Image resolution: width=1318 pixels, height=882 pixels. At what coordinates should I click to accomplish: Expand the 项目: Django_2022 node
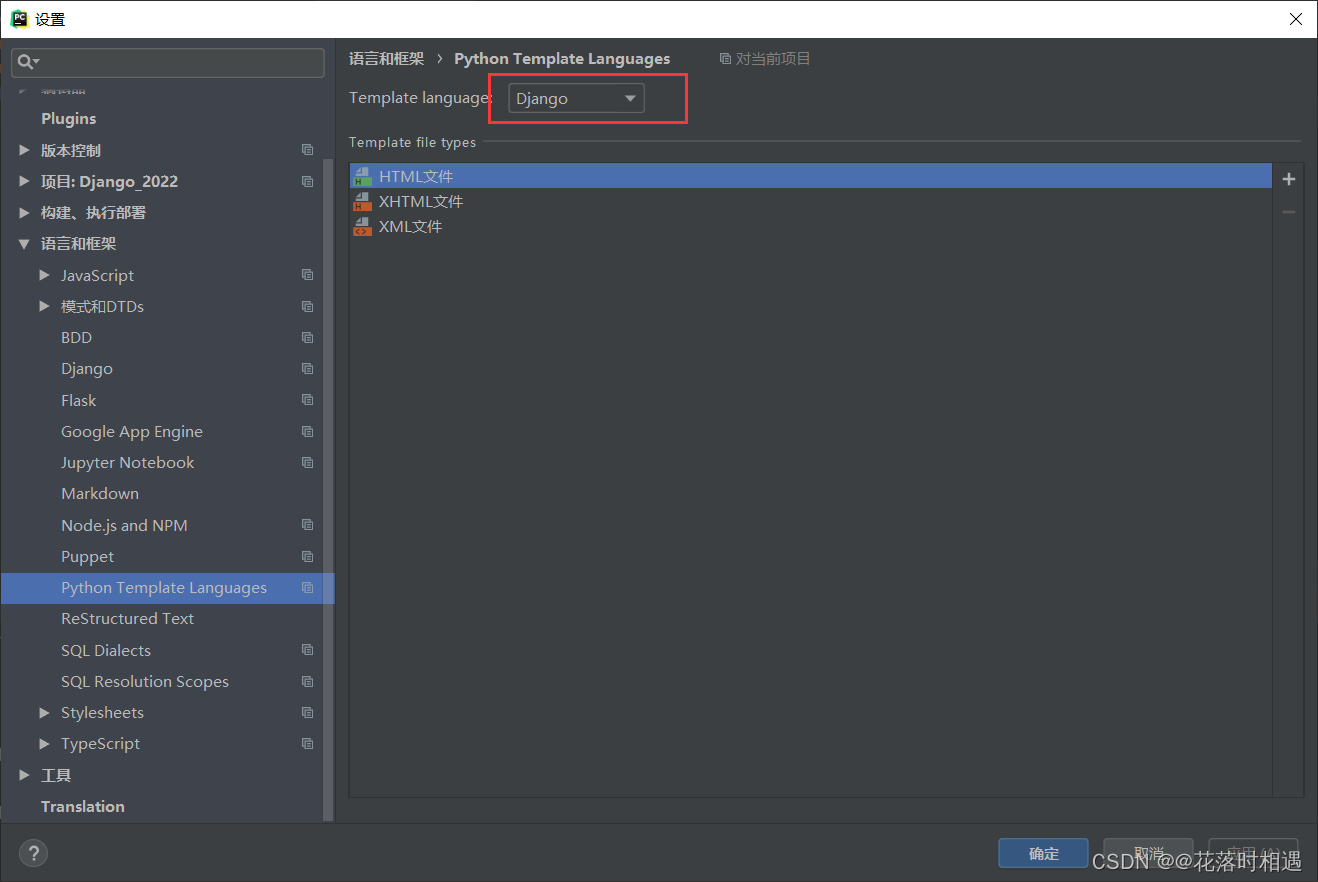tap(24, 181)
